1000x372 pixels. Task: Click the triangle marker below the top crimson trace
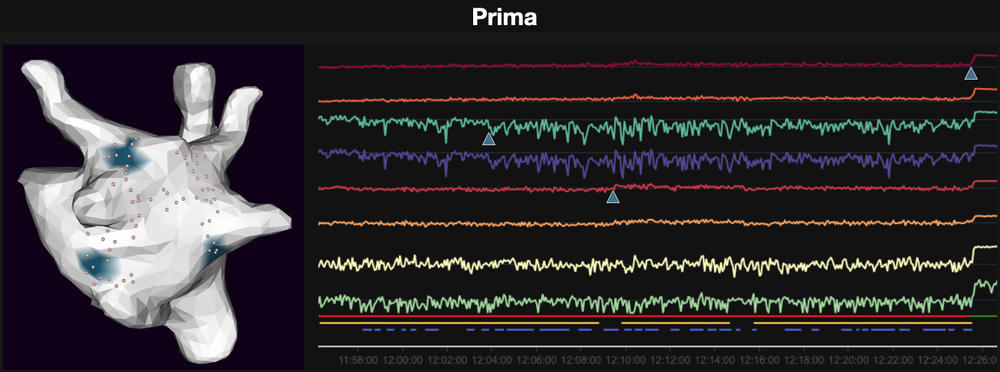[x=971, y=73]
